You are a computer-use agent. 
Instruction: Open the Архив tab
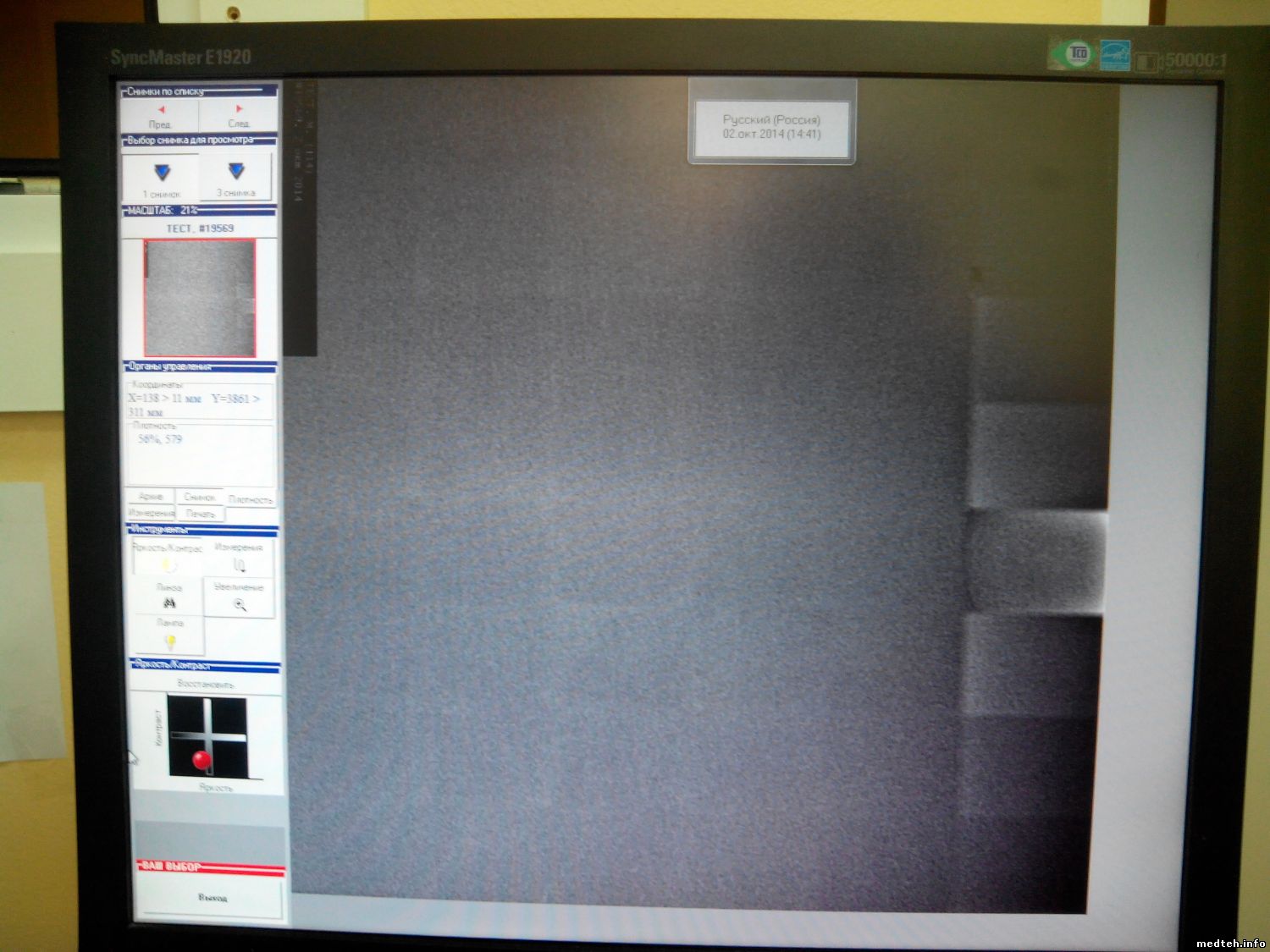tap(151, 497)
